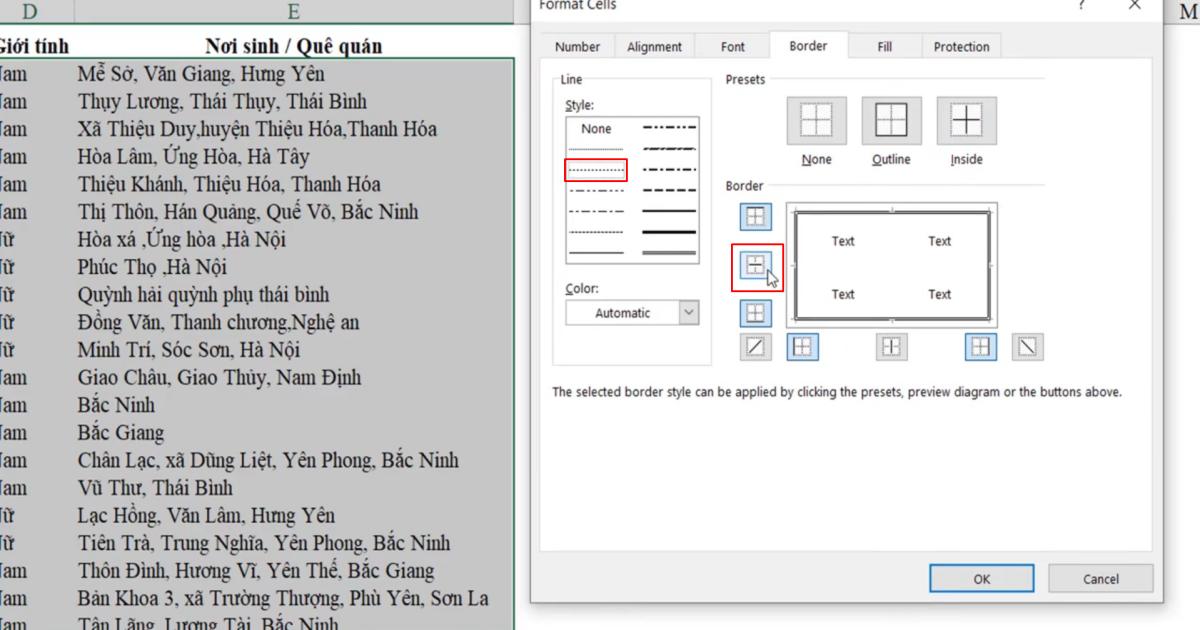The image size is (1200, 630).
Task: Click the border preview diagram
Action: pos(891,266)
